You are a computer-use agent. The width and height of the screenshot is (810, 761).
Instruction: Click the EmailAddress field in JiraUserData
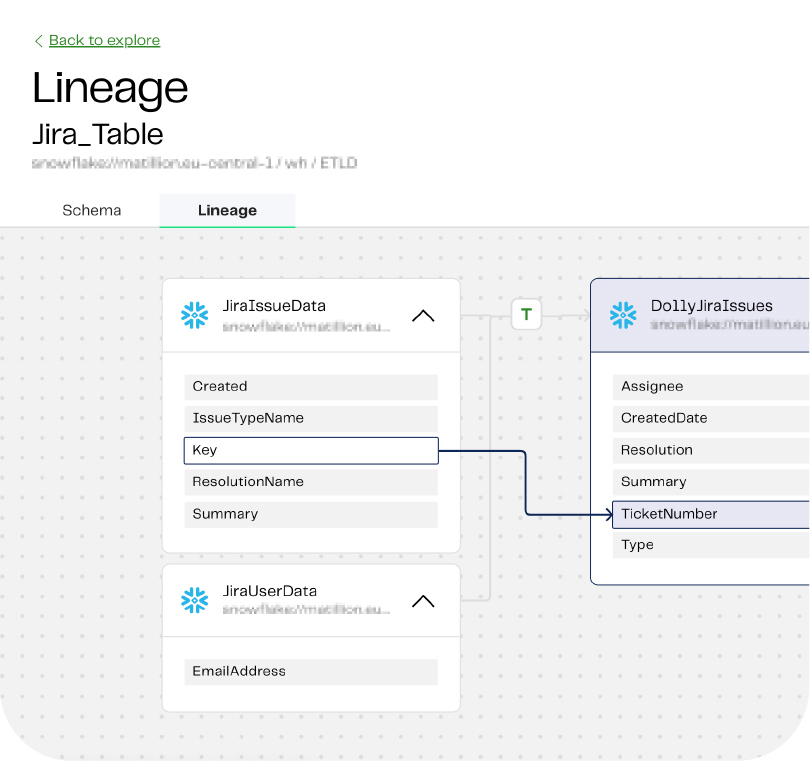(x=310, y=671)
